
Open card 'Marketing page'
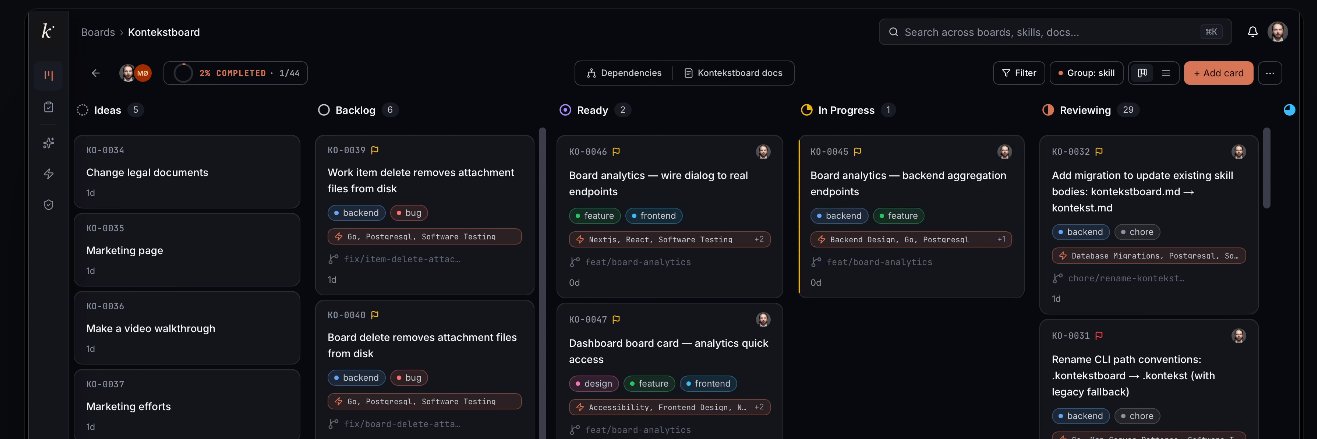[x=187, y=250]
